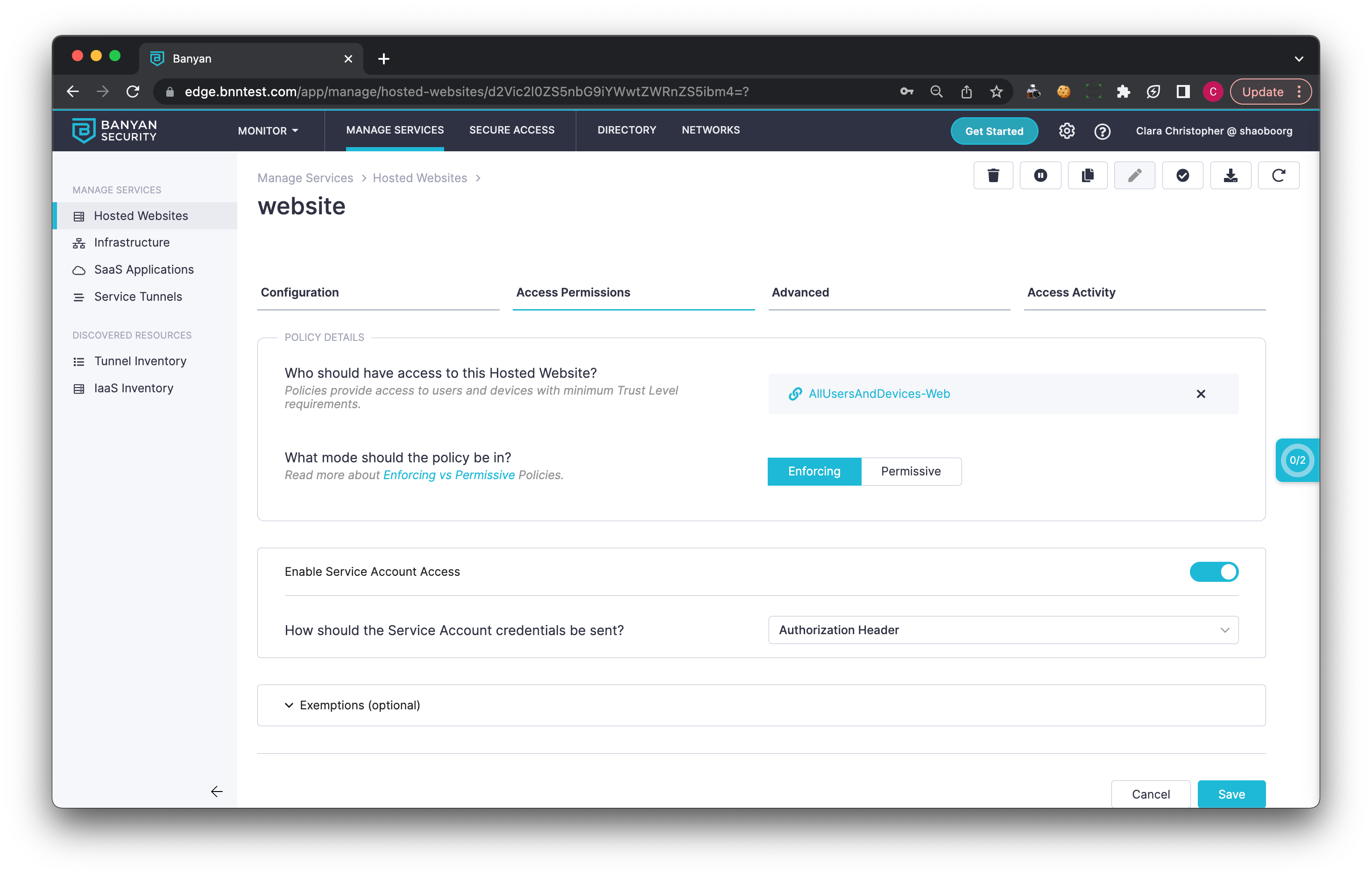
Task: Click the Save button
Action: click(x=1231, y=794)
